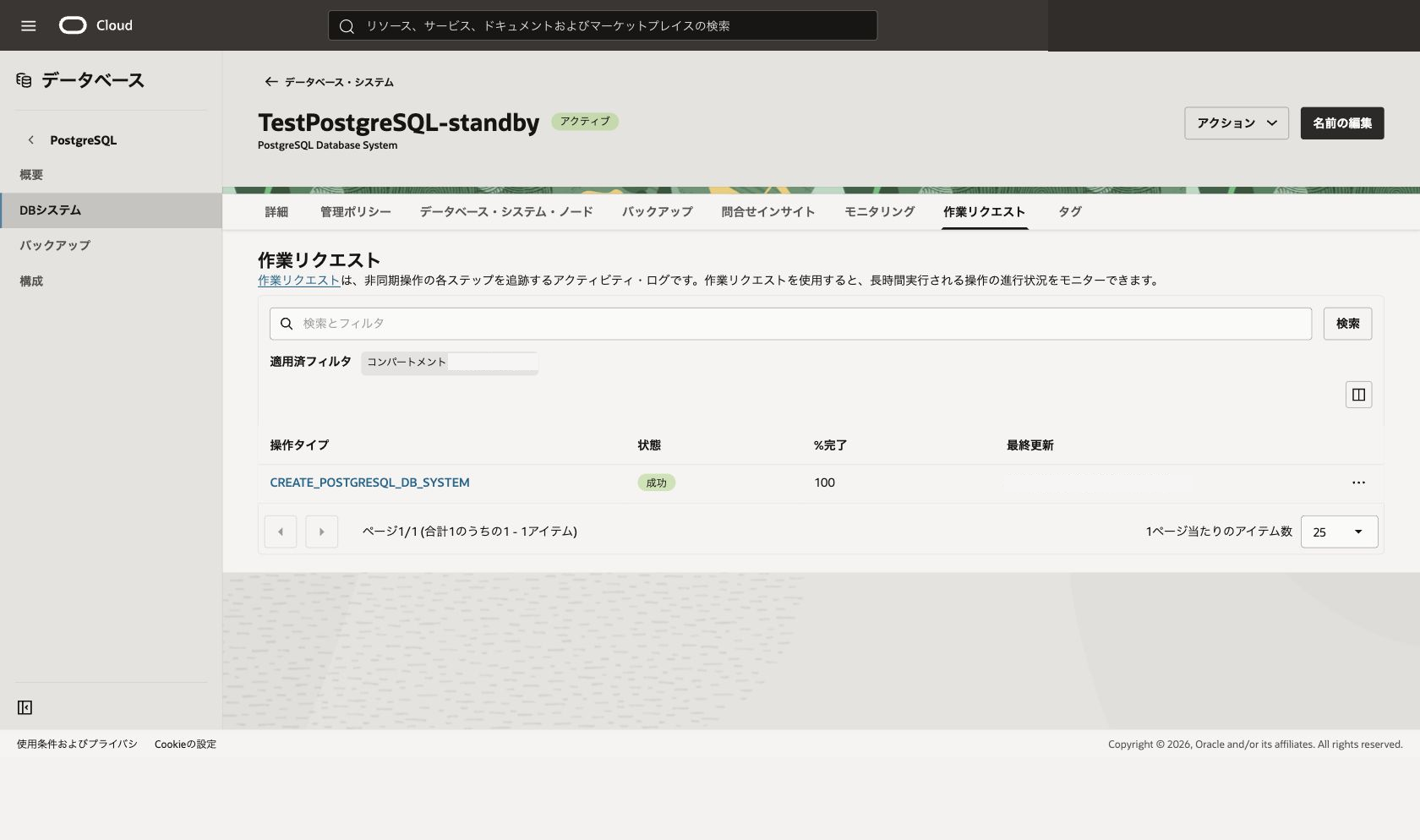
Task: Focus the 検索とフィルタ input field
Action: [x=790, y=324]
